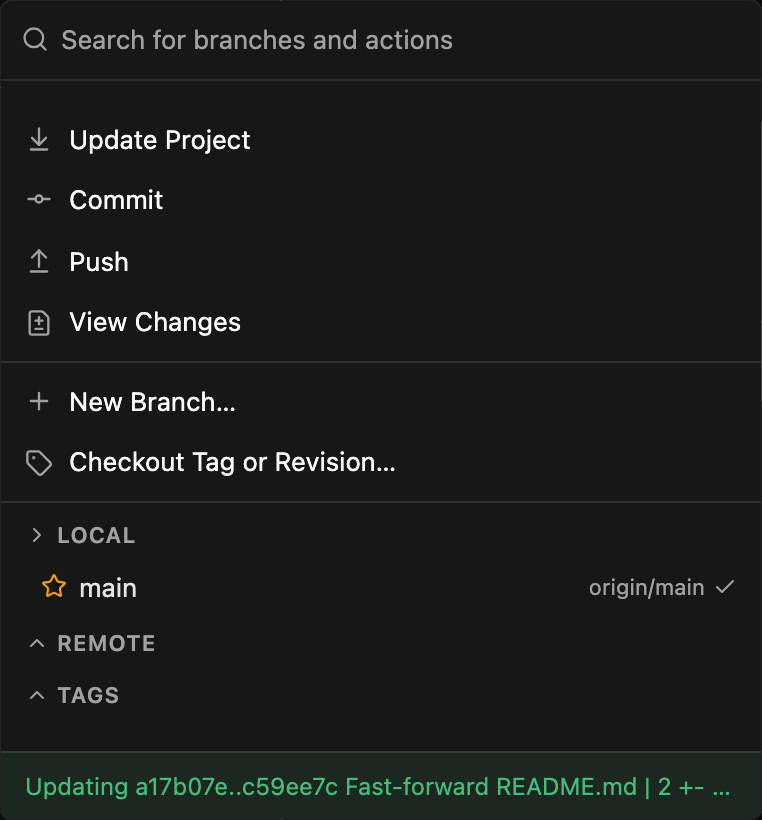Toggle the TAGS section chevron

point(37,695)
